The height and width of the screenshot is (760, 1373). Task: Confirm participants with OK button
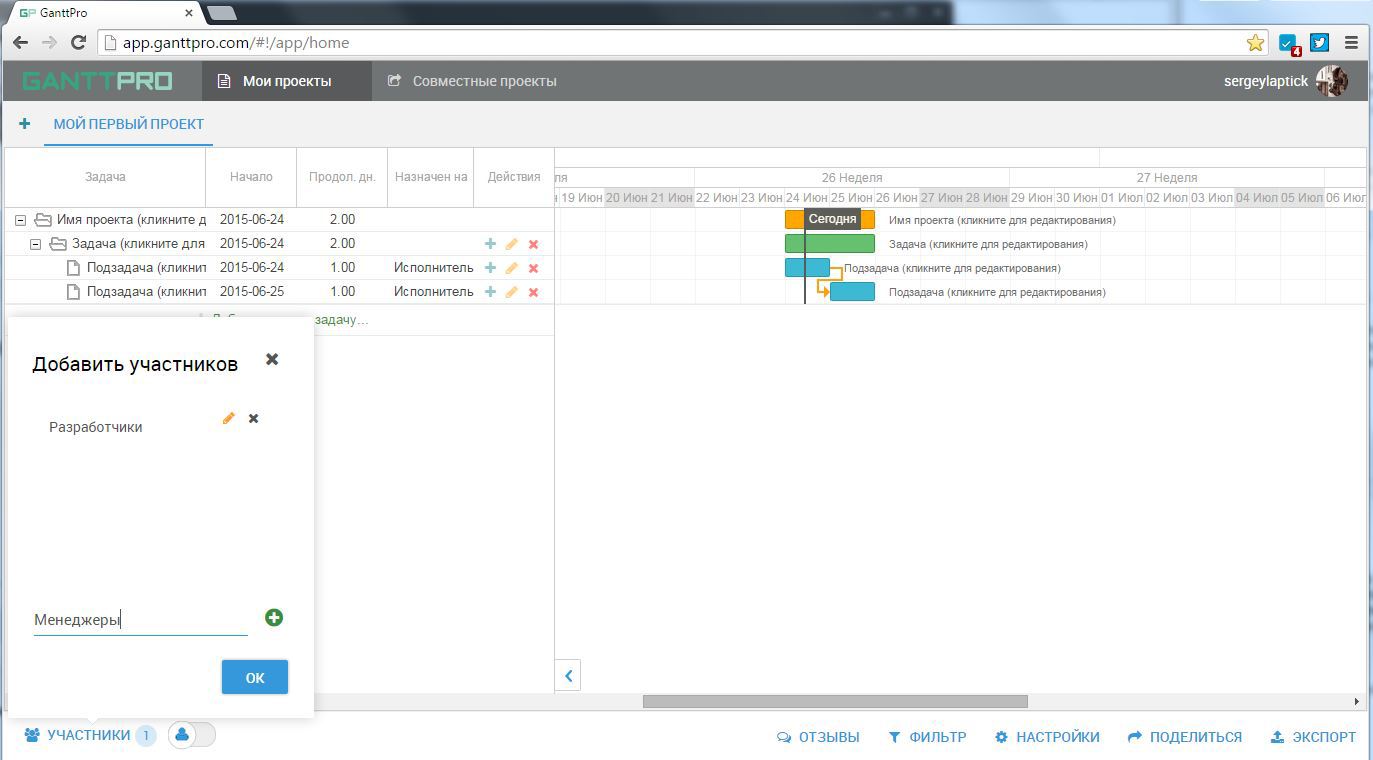(x=255, y=677)
